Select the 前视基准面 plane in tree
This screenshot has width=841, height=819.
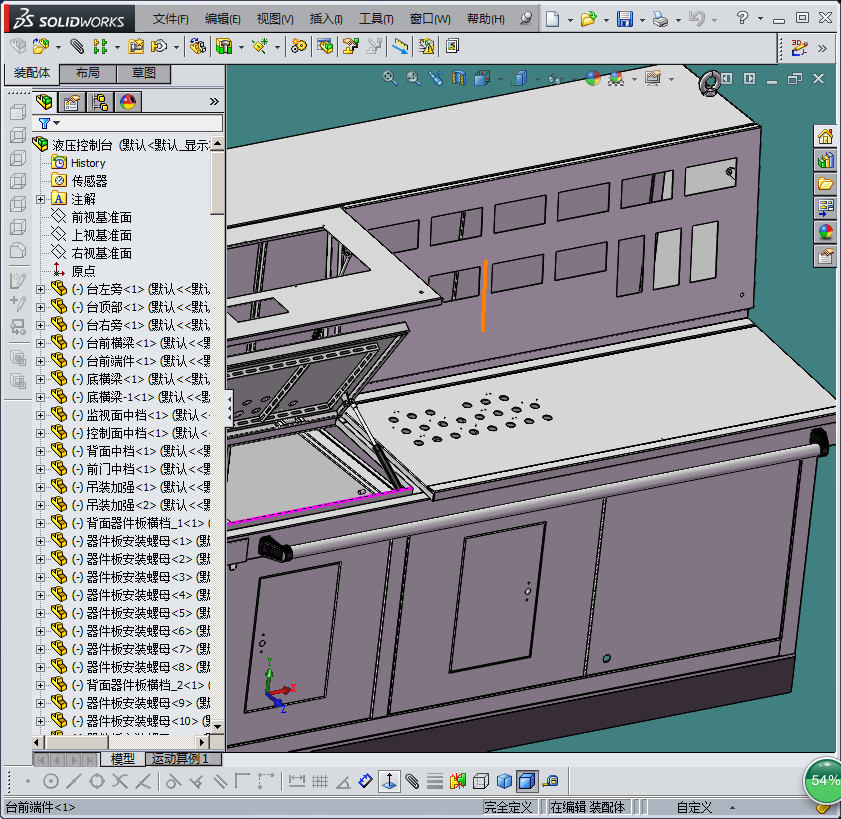click(x=101, y=217)
